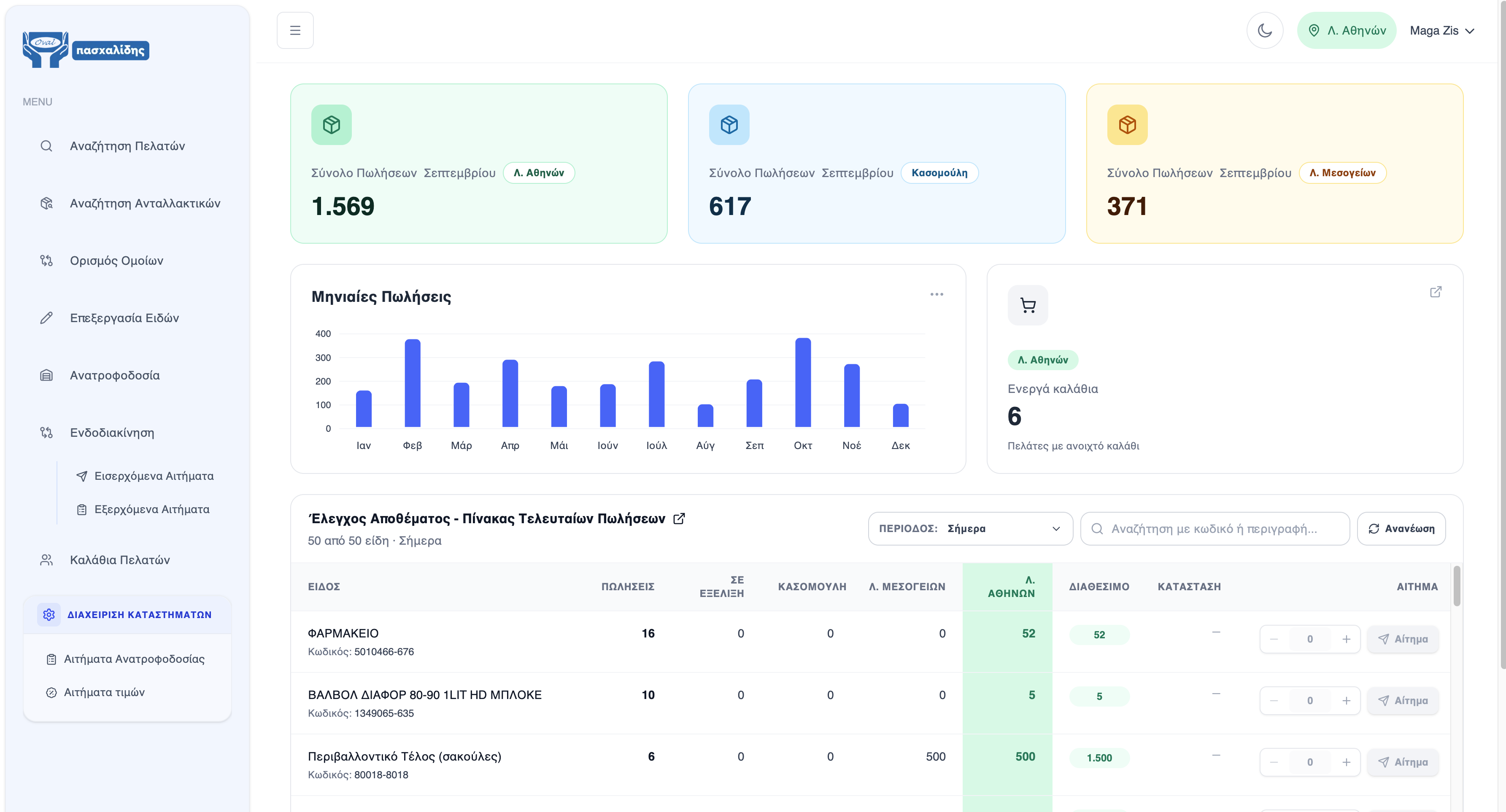
Task: Click the ΠΩΛΗΣΕΙΣ column header
Action: 628,586
